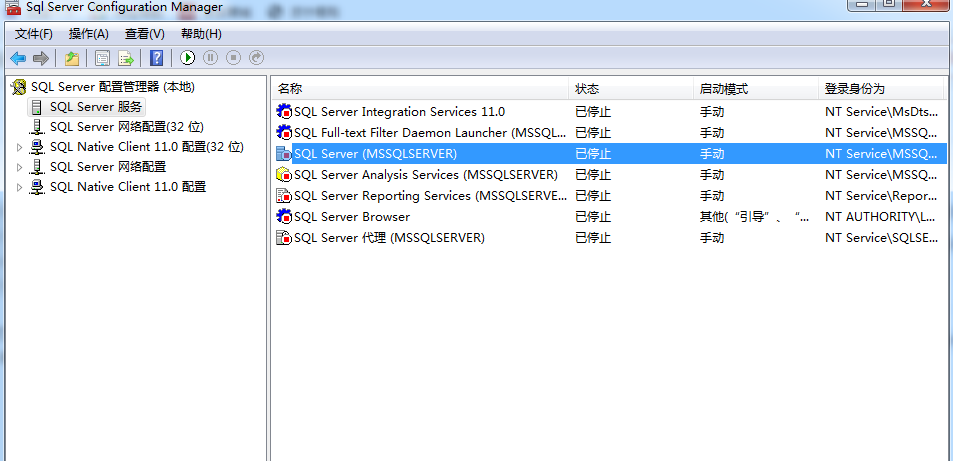Image resolution: width=953 pixels, height=461 pixels.
Task: Select SQL Server 网络配置(32 位) node
Action: (126, 127)
